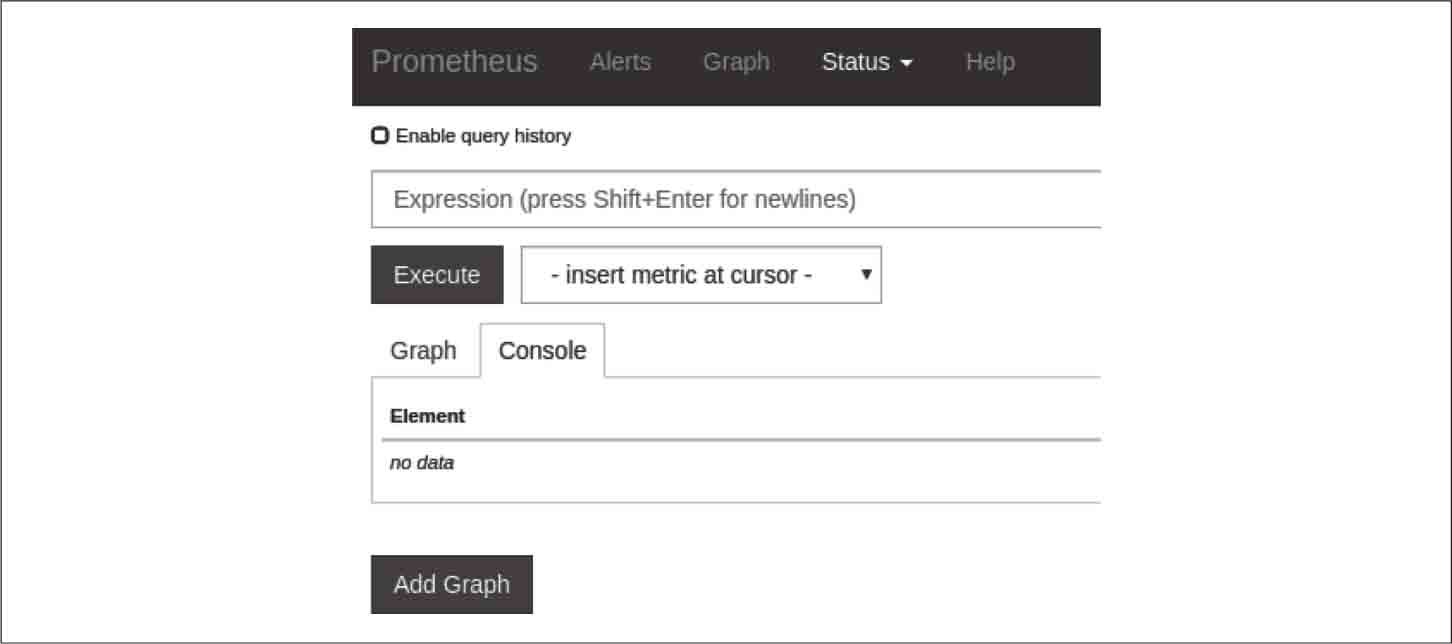1452x644 pixels.
Task: Go to Graph in the top navbar
Action: point(736,62)
